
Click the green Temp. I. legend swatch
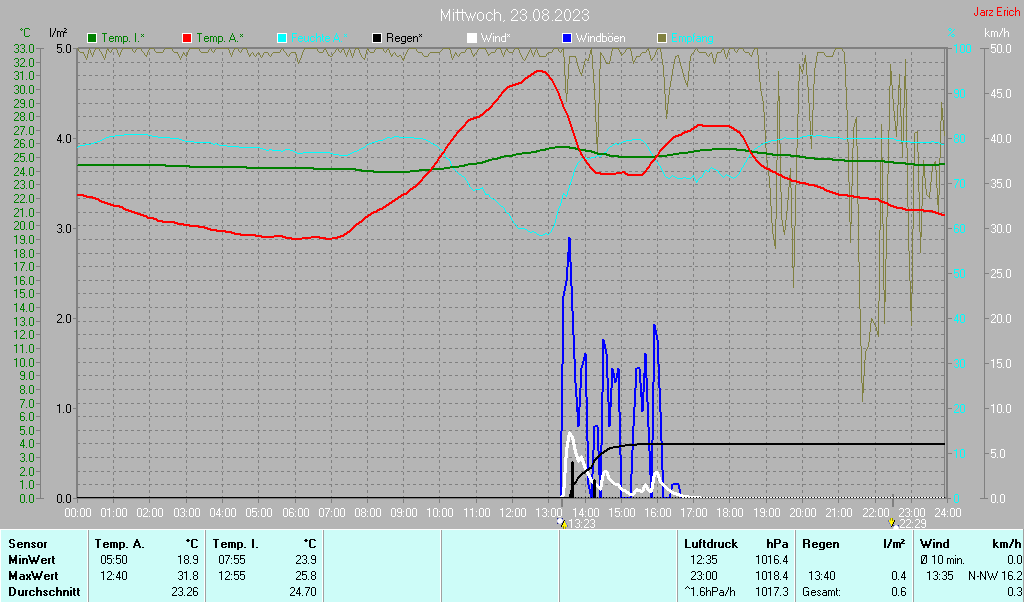92,38
